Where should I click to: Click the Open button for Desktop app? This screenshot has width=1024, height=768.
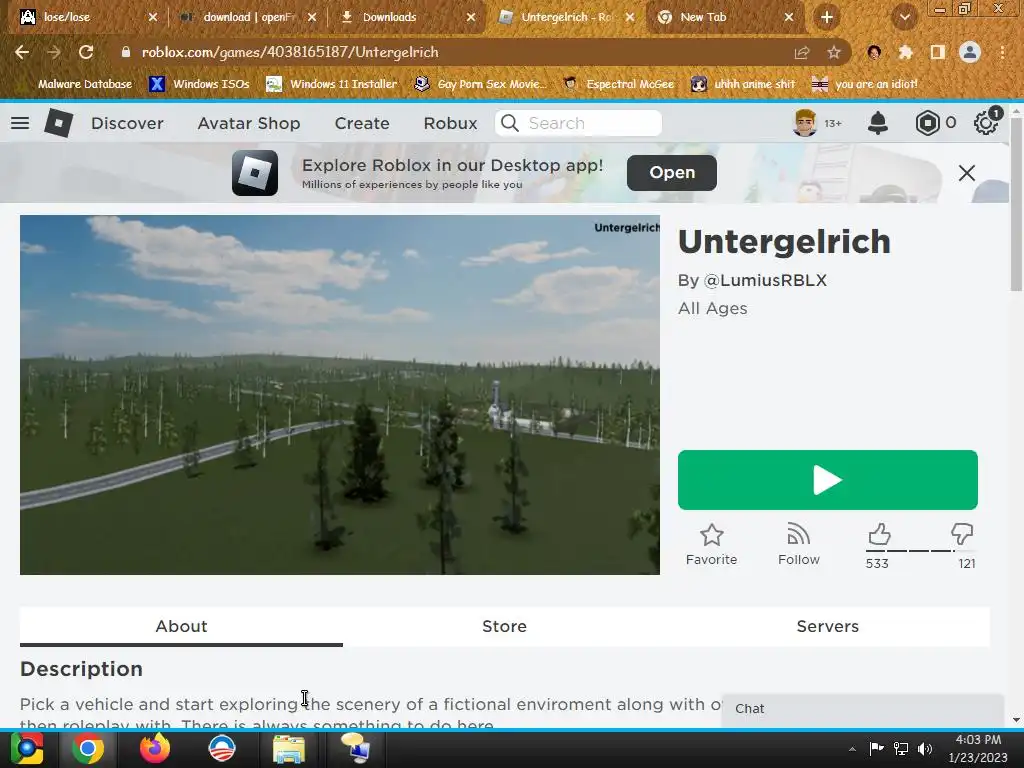(671, 172)
